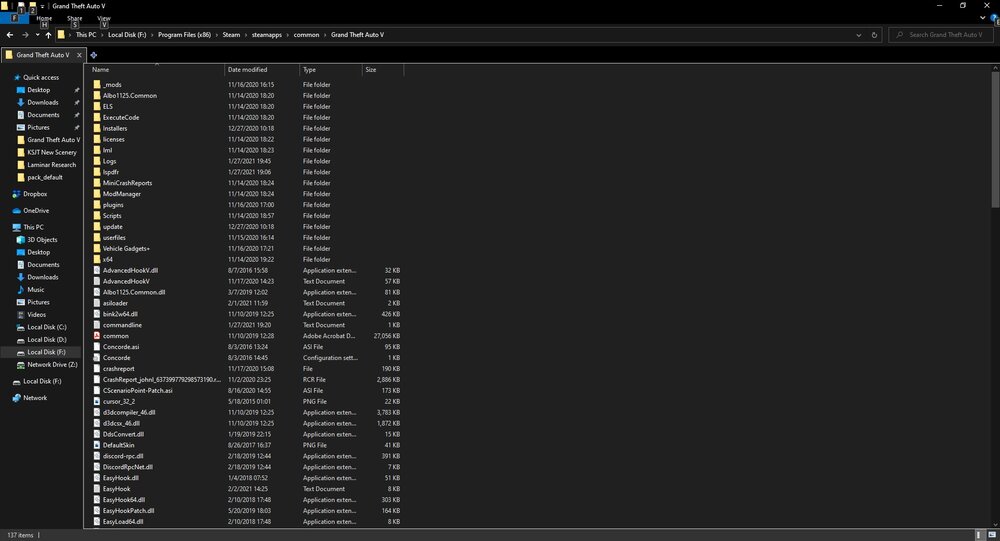Open Desktop under Quick access

38,90
